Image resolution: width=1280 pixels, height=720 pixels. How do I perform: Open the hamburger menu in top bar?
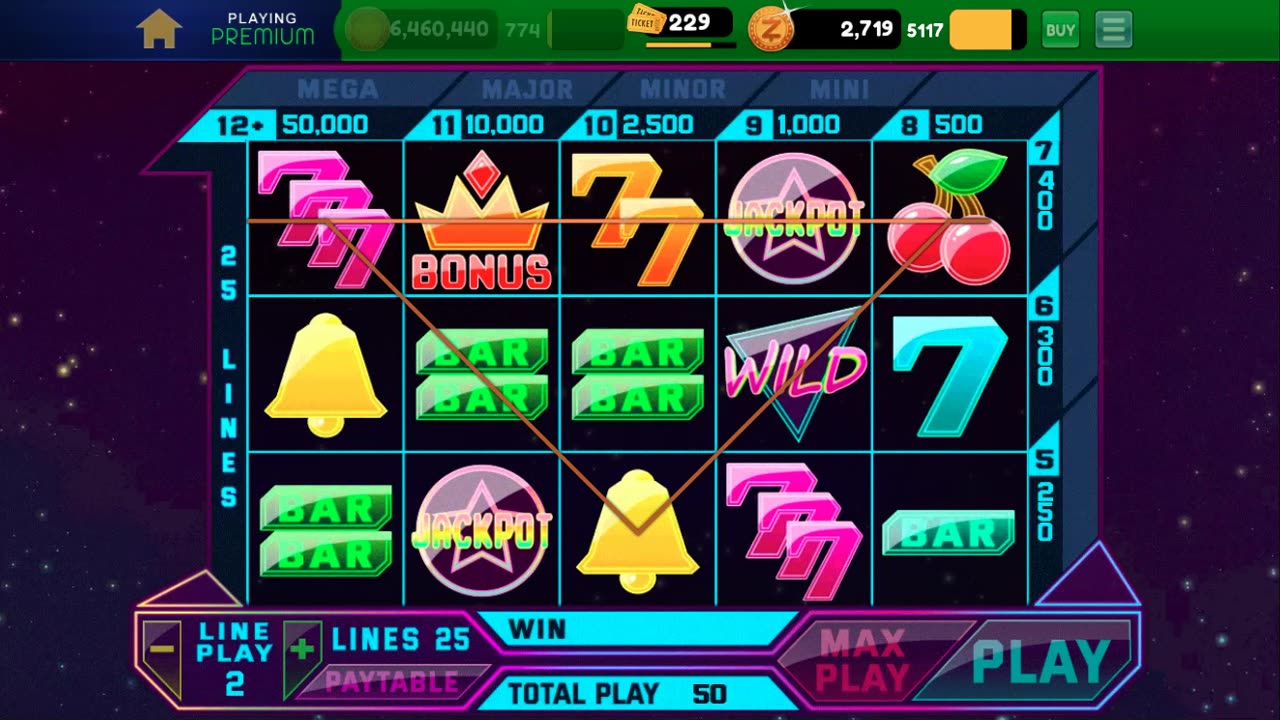1113,30
